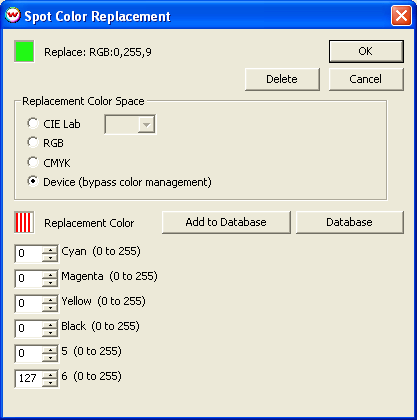Select the RGB color space option

pos(33,143)
